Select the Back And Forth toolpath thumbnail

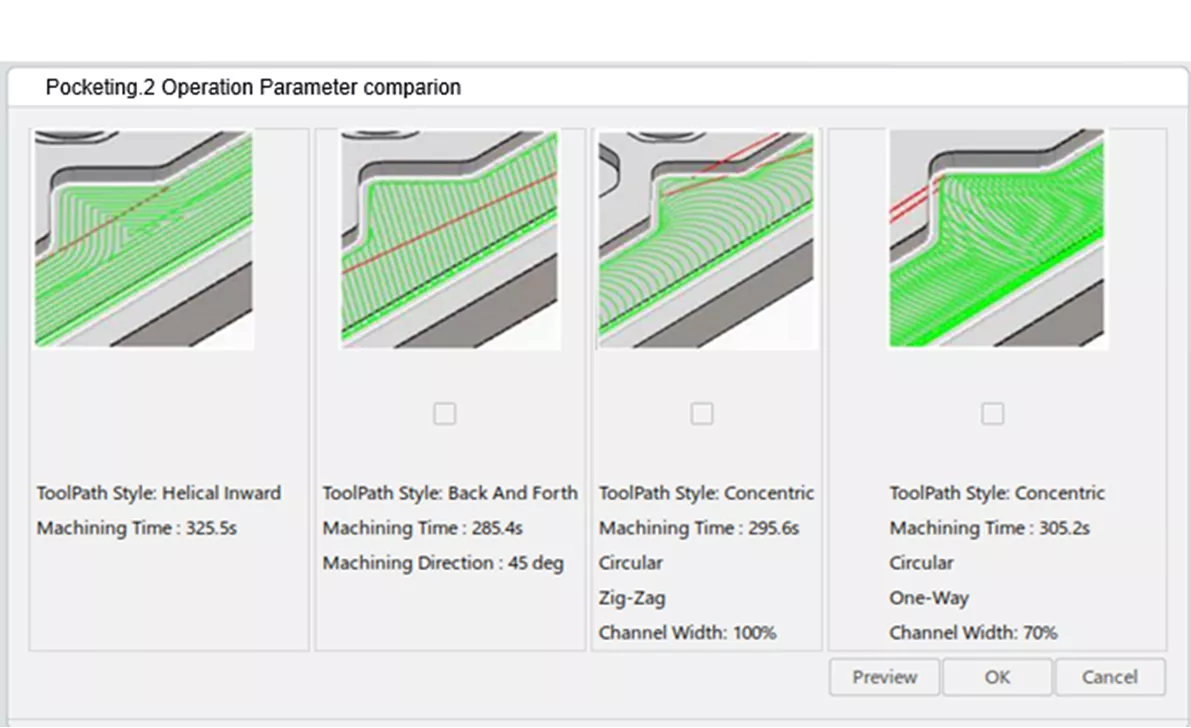coord(450,238)
